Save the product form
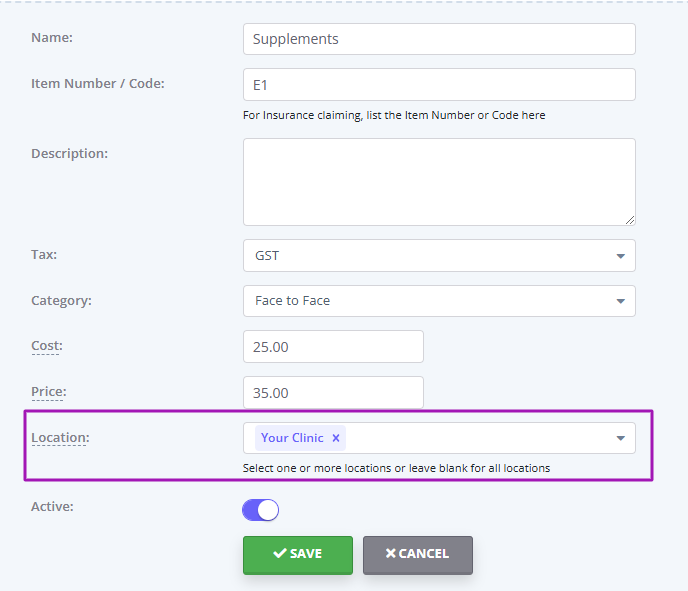This screenshot has width=688, height=591. (298, 555)
